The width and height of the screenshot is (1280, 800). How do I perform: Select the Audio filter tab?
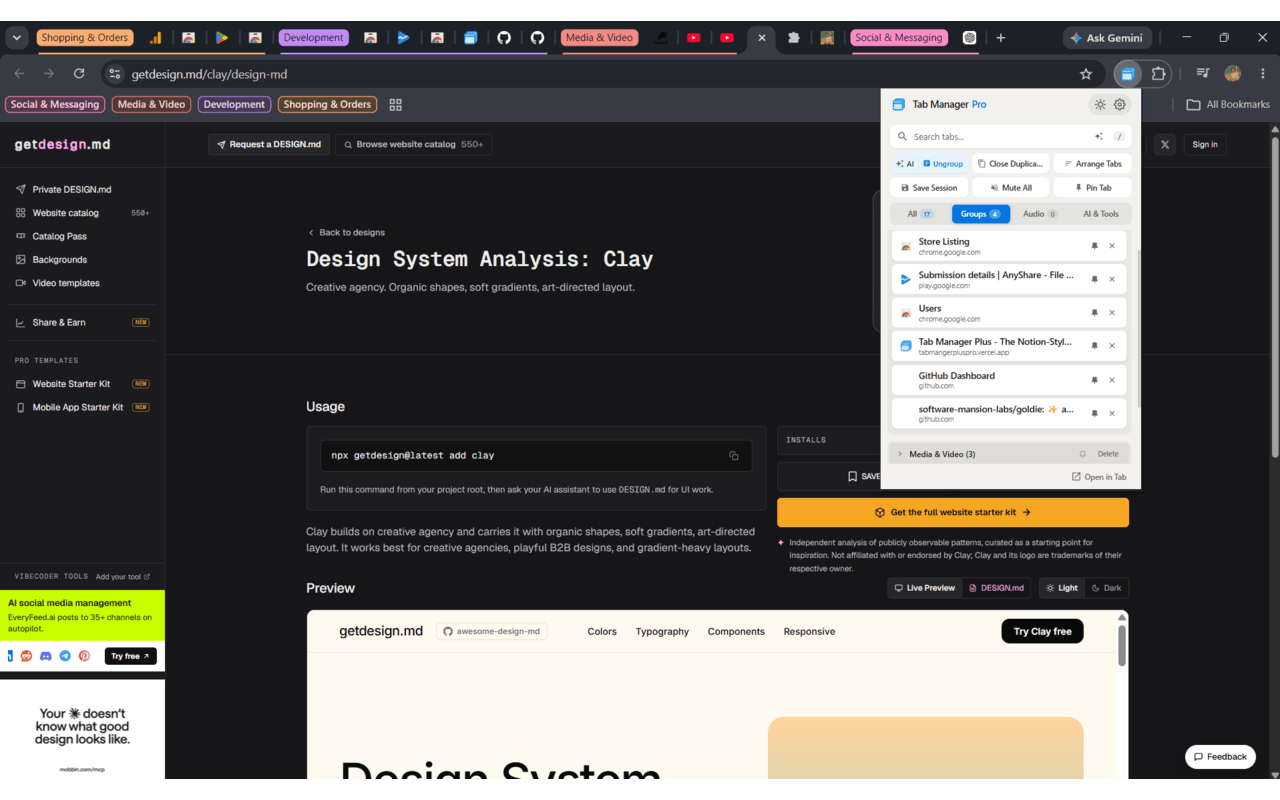pyautogui.click(x=1040, y=214)
